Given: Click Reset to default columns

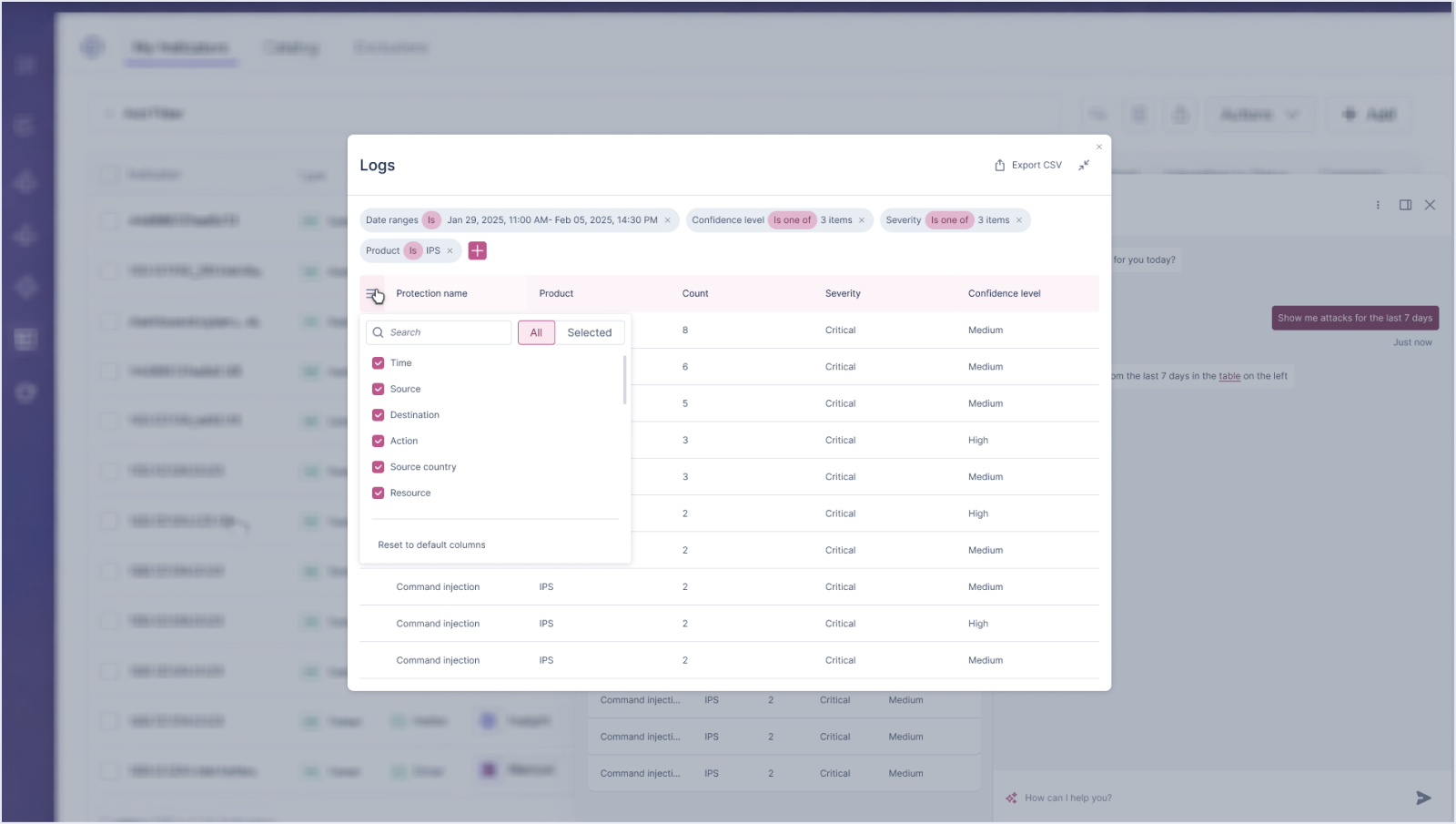Looking at the screenshot, I should point(431,545).
